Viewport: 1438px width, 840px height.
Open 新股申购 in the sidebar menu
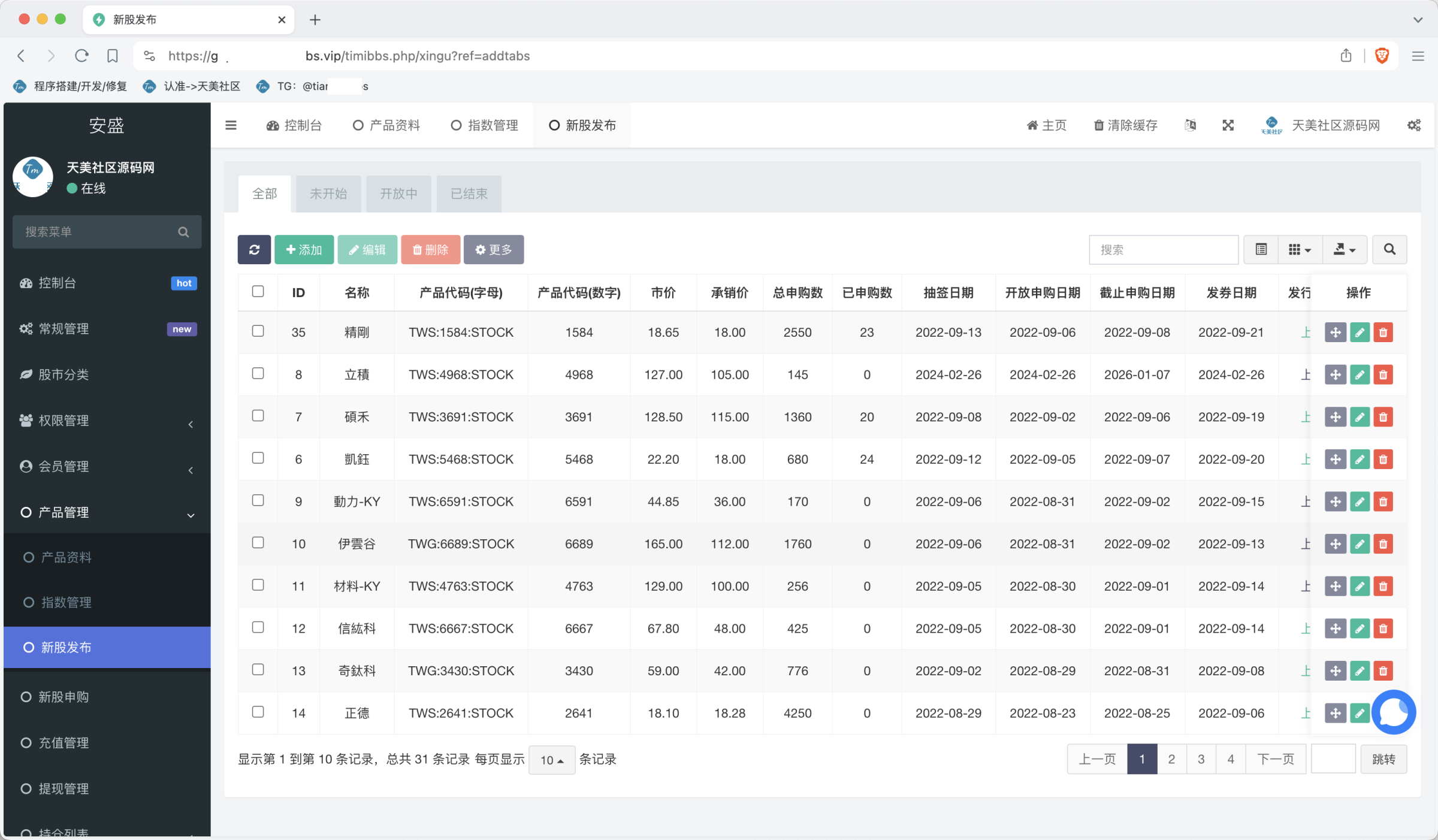point(64,697)
